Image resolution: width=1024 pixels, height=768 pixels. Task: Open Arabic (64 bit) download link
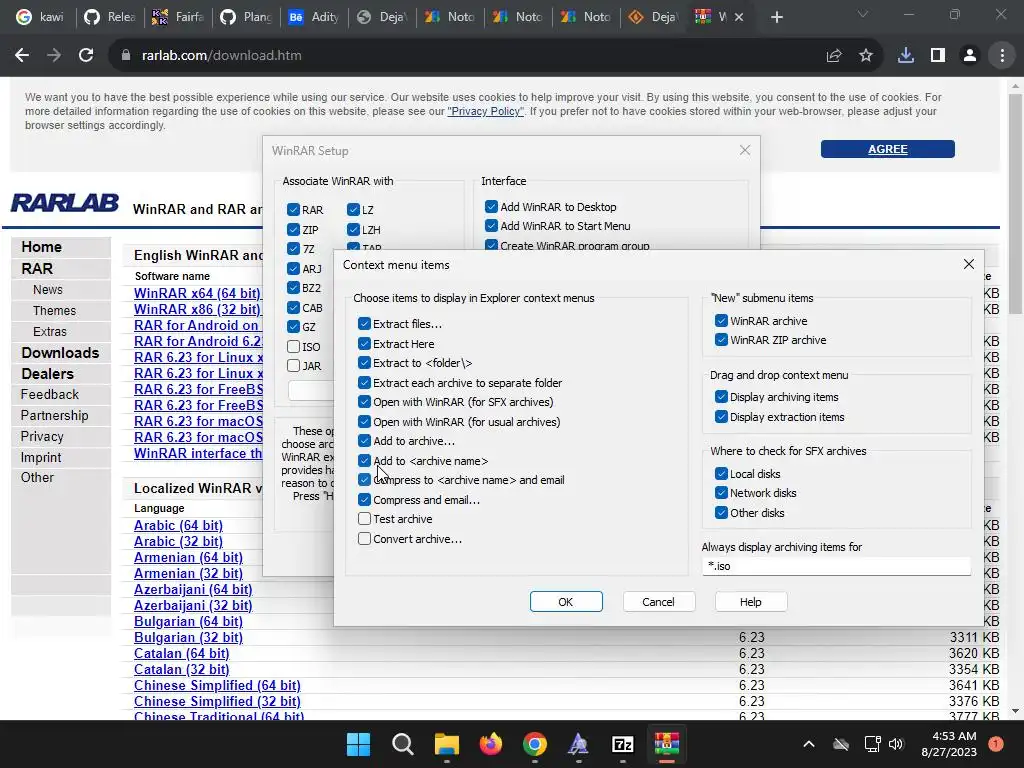click(178, 525)
